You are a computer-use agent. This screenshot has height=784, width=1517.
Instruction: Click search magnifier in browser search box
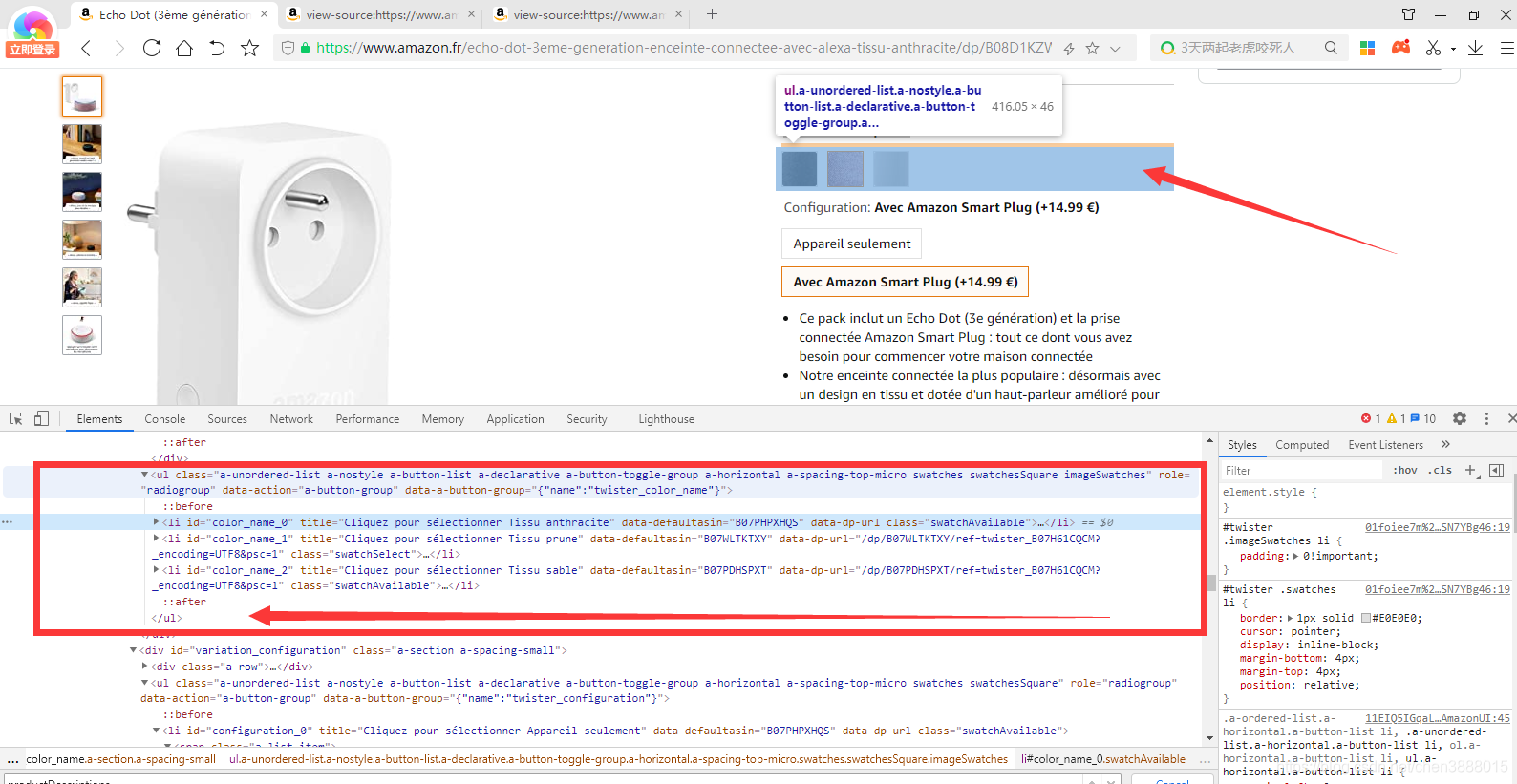click(x=1331, y=48)
